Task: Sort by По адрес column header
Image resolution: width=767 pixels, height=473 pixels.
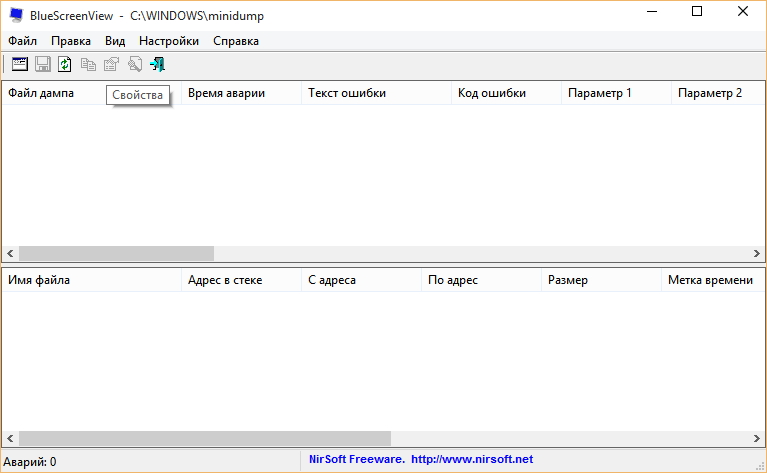Action: pyautogui.click(x=481, y=280)
